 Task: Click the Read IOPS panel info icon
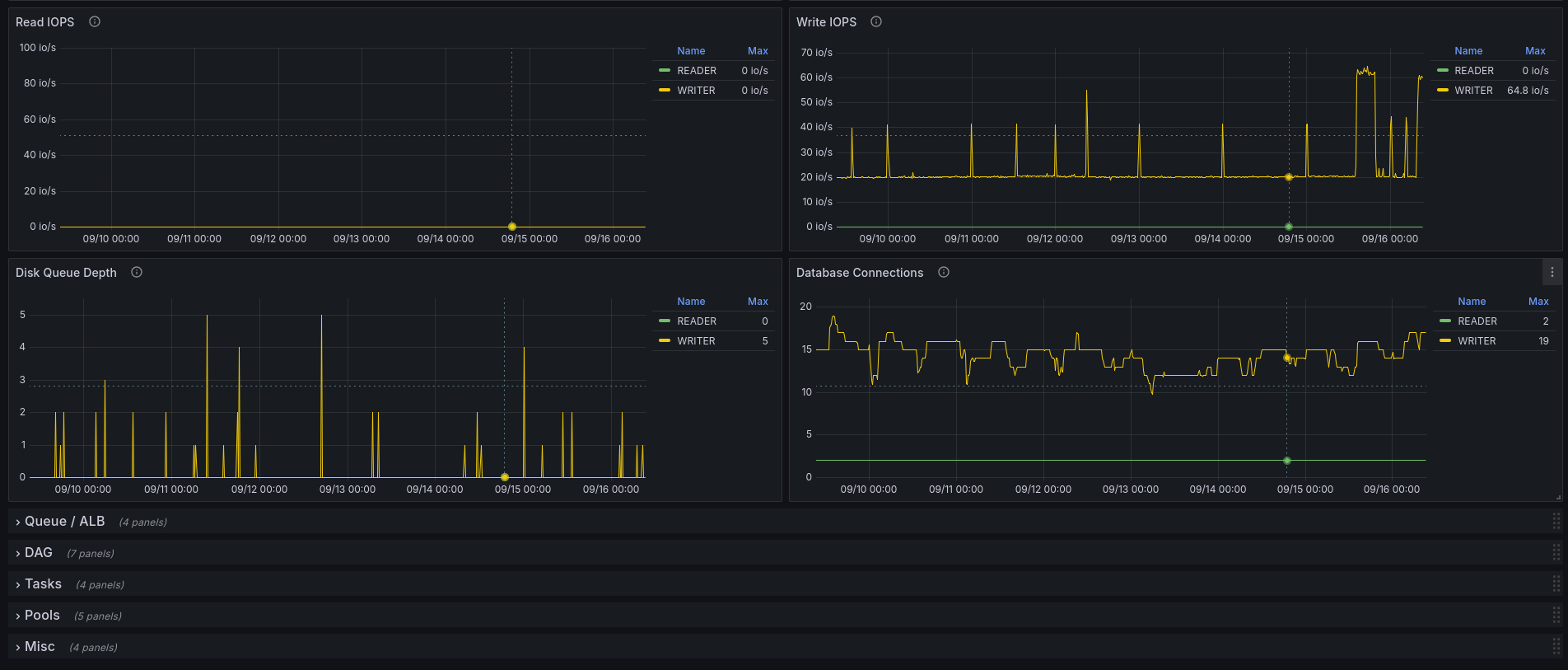coord(95,21)
